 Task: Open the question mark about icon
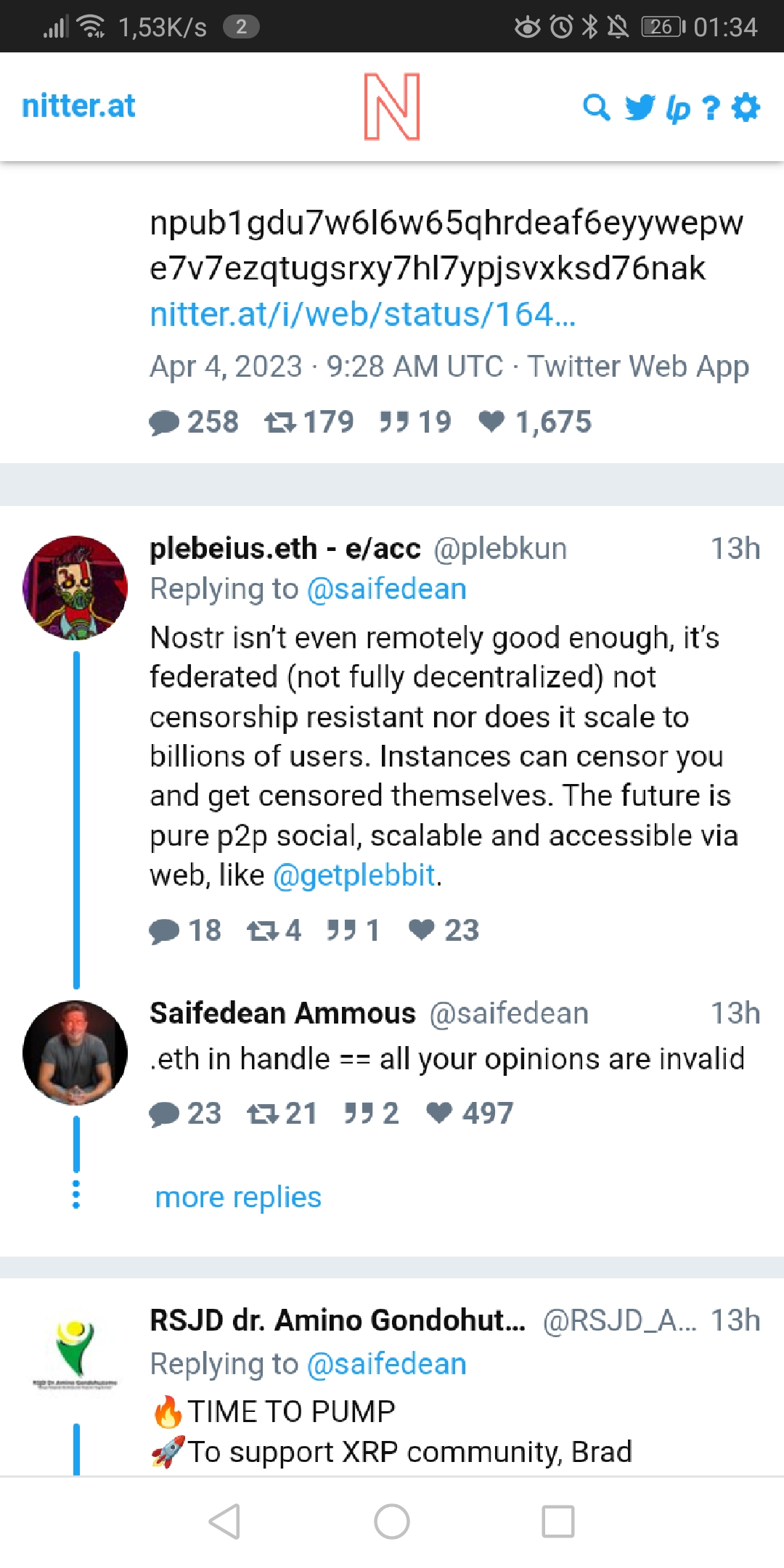711,107
